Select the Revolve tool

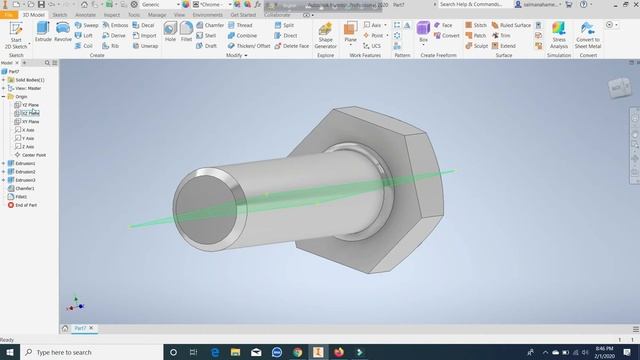(62, 32)
